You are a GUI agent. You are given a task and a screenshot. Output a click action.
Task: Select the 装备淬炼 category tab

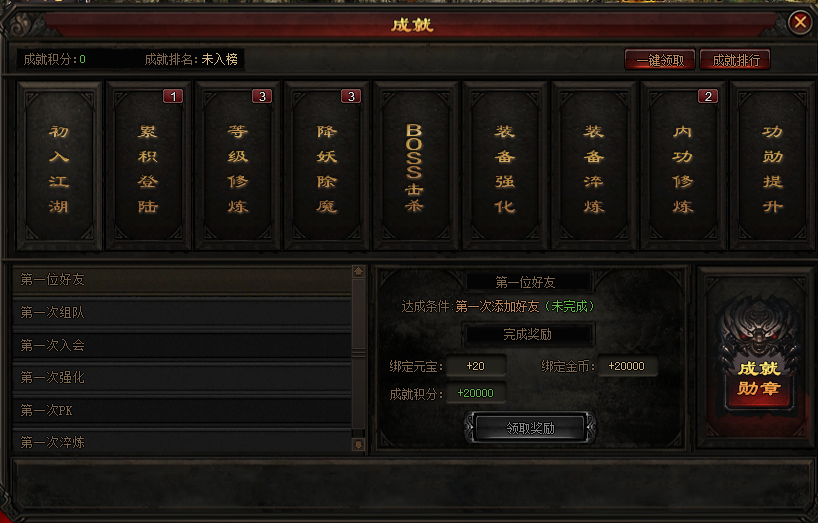[x=594, y=166]
